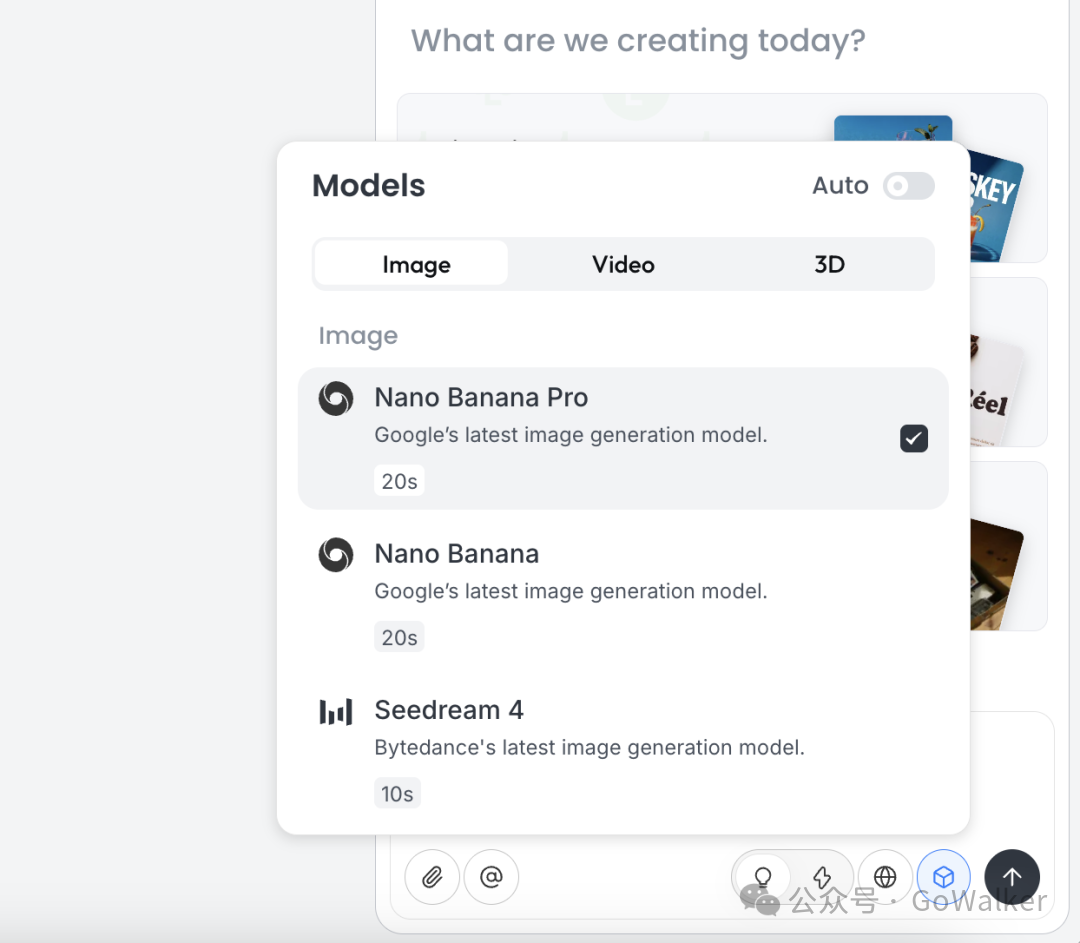Viewport: 1080px width, 943px height.
Task: Select the Nano Banana model
Action: [623, 595]
